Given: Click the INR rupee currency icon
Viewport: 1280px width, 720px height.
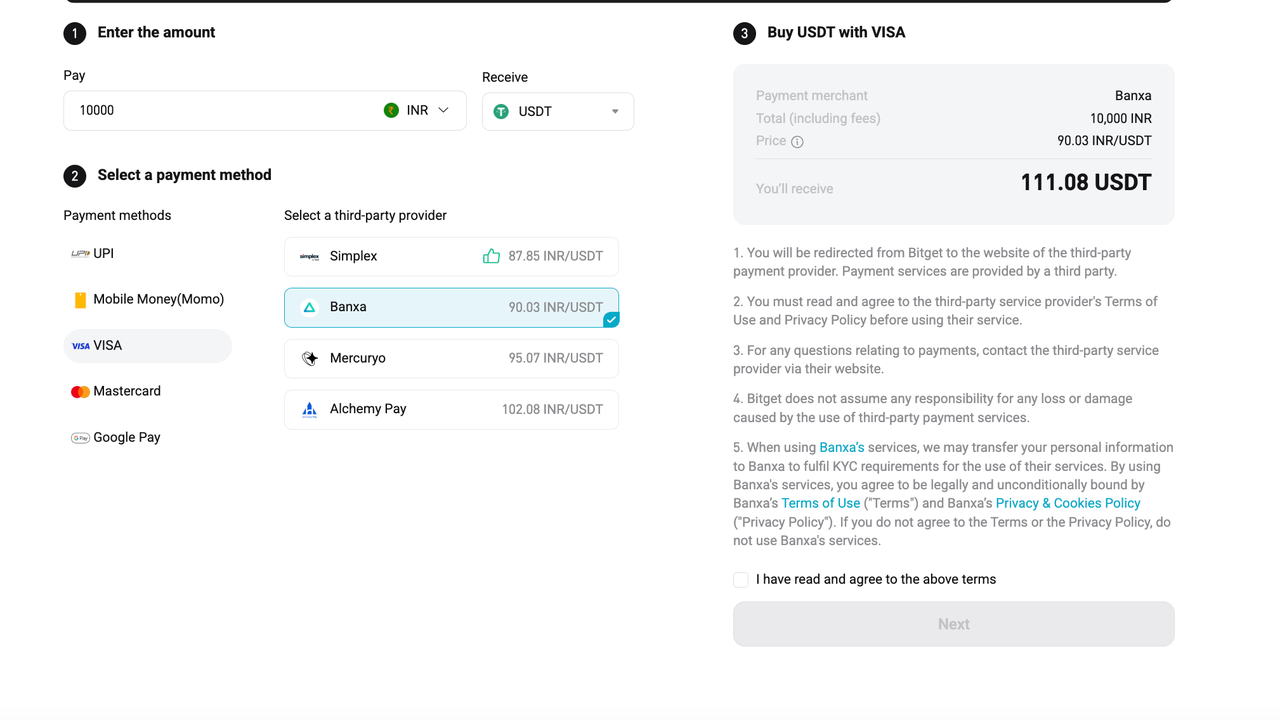Looking at the screenshot, I should pyautogui.click(x=391, y=110).
